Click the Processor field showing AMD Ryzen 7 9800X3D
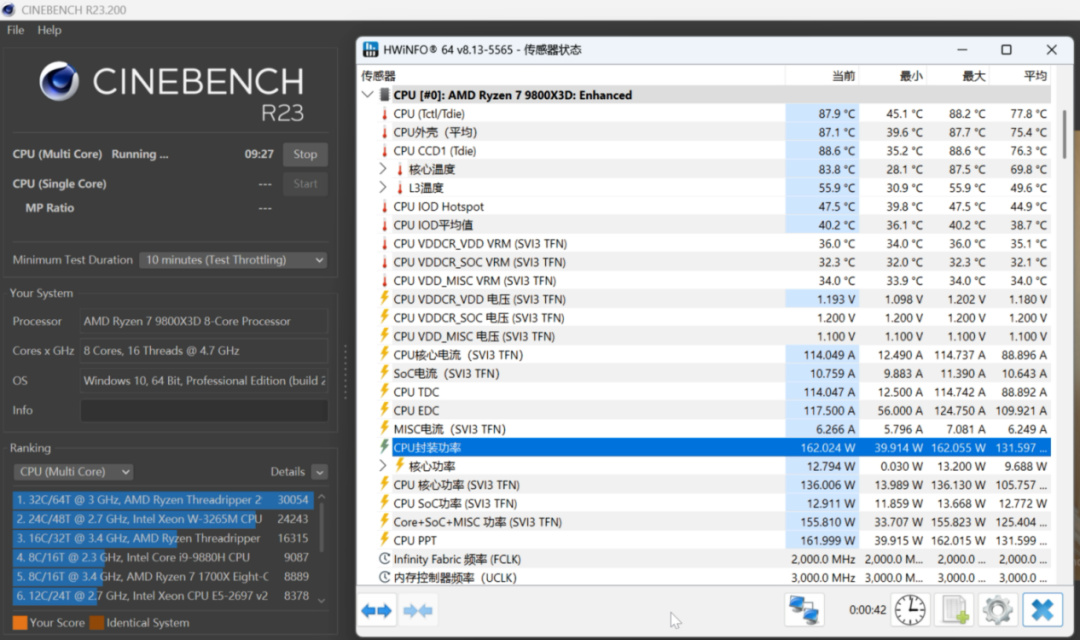 point(204,321)
